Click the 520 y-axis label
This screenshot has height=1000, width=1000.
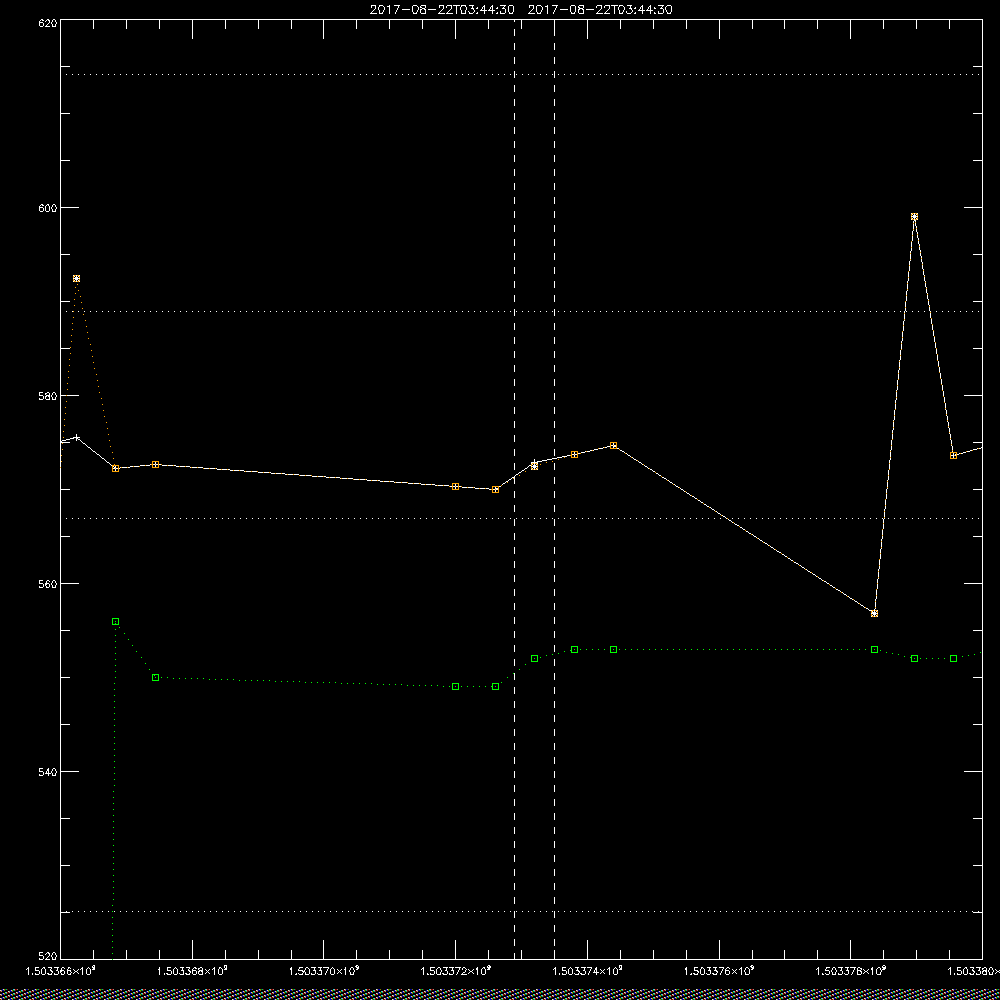[x=48, y=957]
